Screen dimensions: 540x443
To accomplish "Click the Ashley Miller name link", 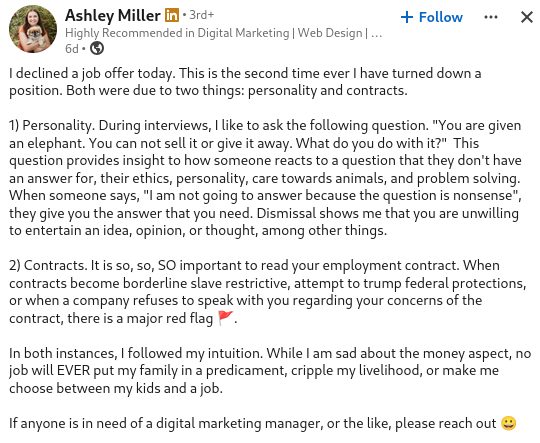I will 113,16.
